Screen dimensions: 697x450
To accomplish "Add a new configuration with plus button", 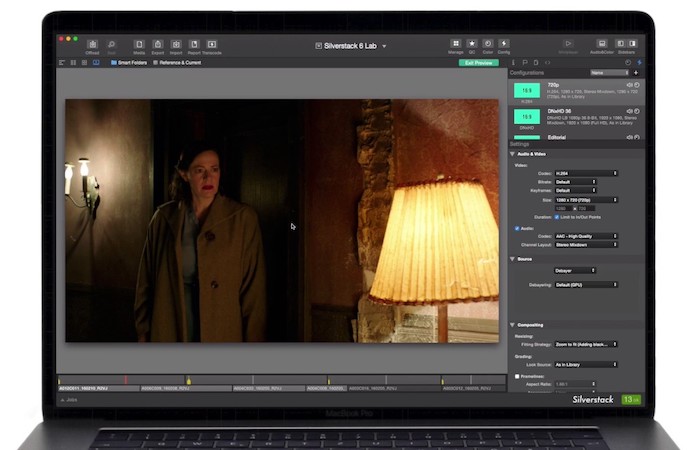I will (x=636, y=72).
